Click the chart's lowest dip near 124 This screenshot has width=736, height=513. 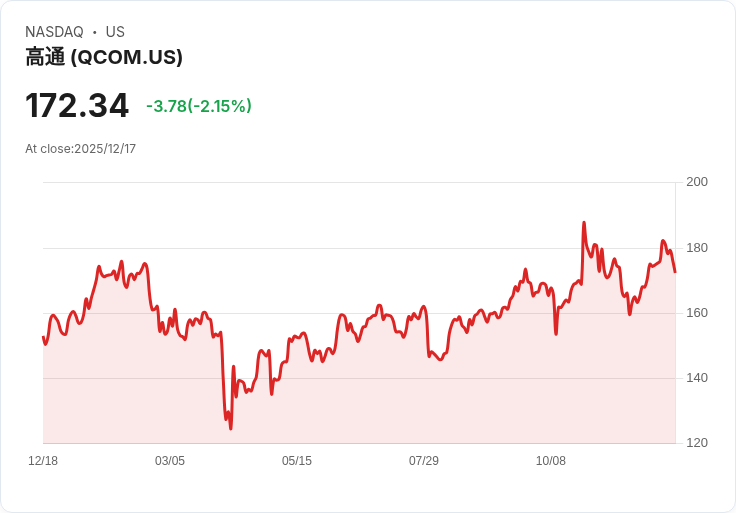click(230, 429)
